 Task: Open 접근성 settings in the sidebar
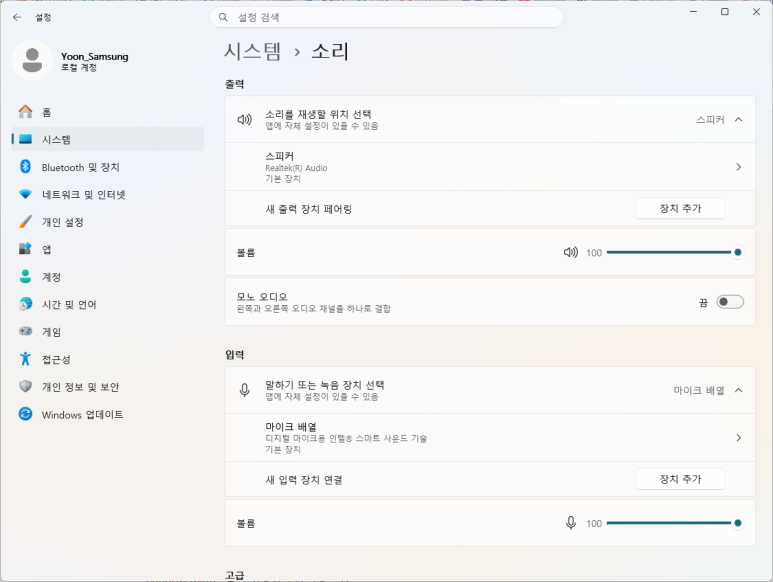tap(108, 359)
